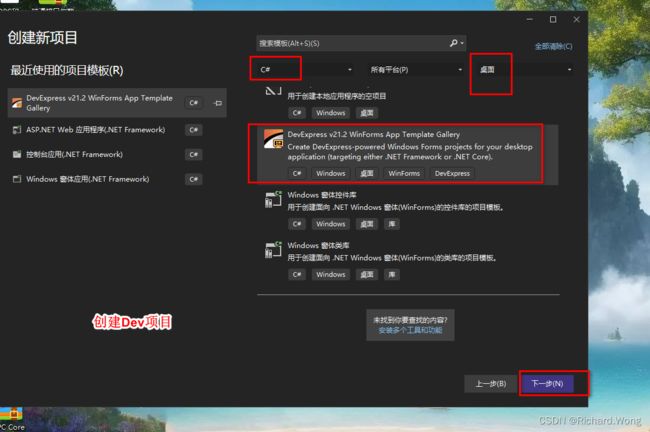Select the Windows Forms app recent template icon
The width and height of the screenshot is (650, 432).
pyautogui.click(x=17, y=179)
